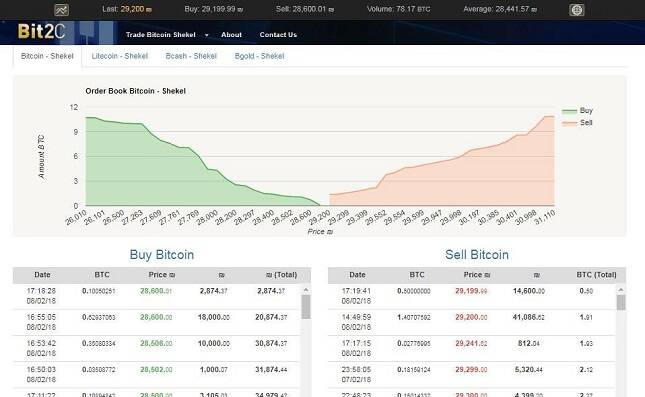Click buy price 28,600.01

click(156, 291)
